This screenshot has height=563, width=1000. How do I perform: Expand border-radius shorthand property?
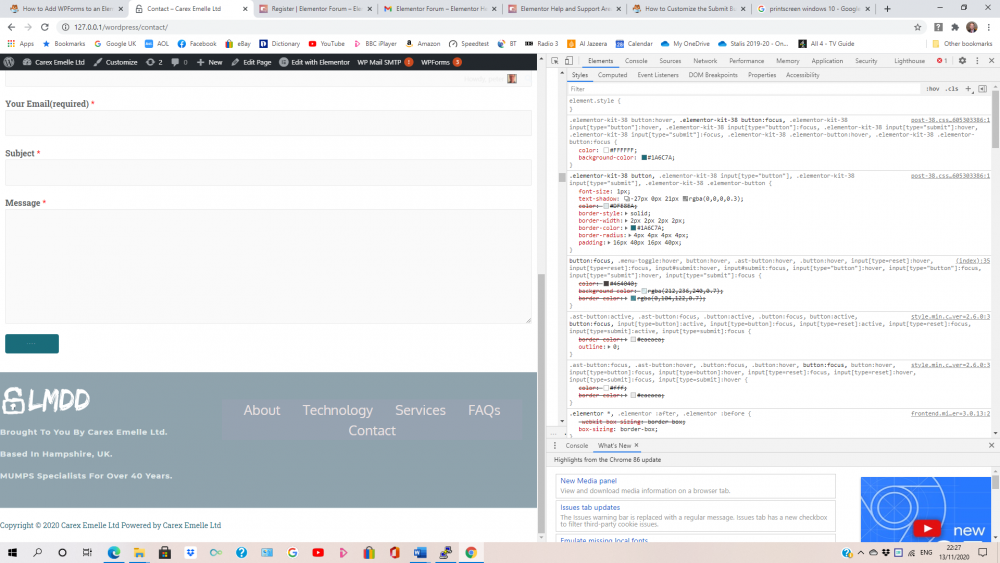click(631, 235)
